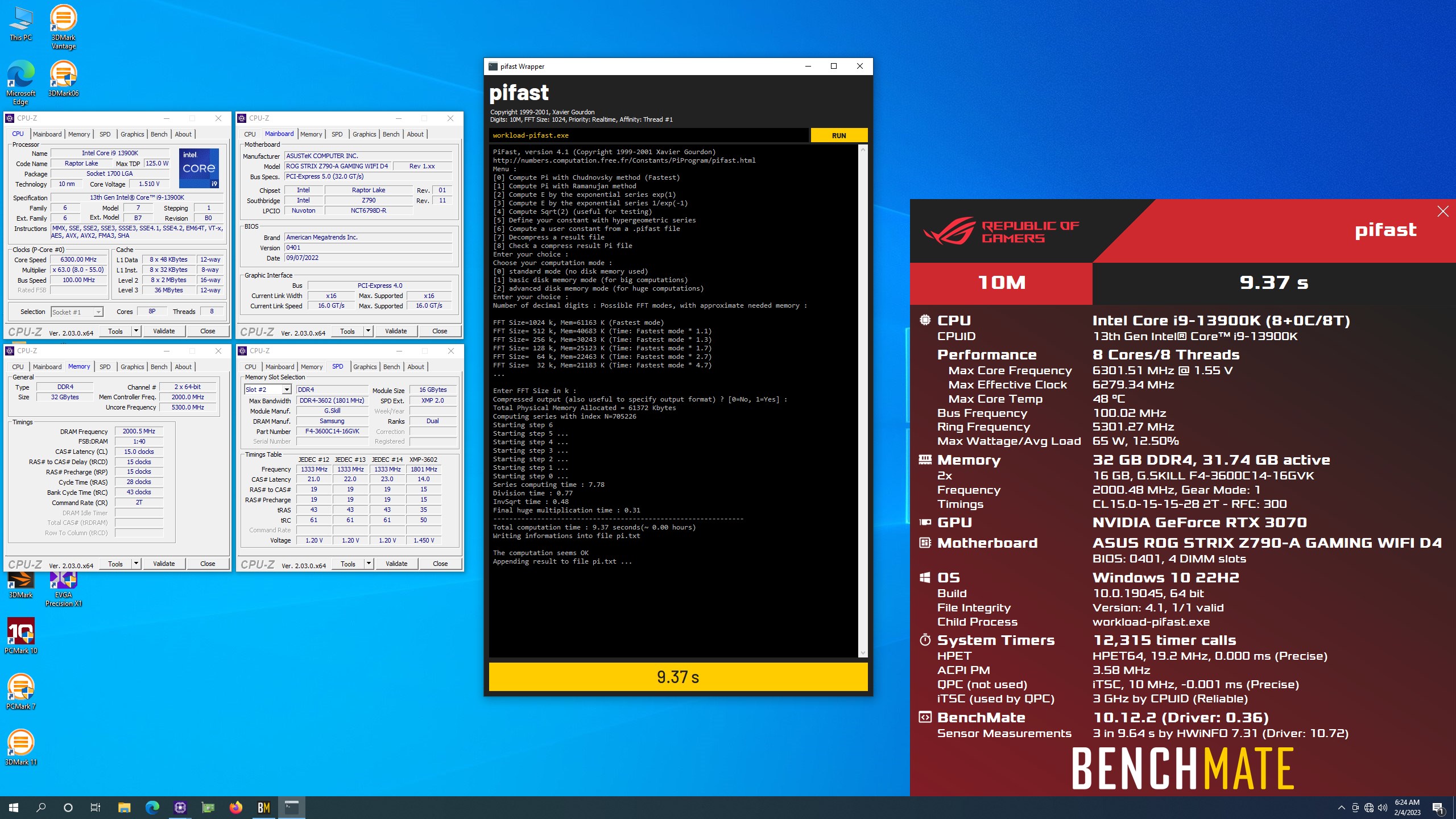Expand Tools dropdown arrow in Mainboard window
Screen dimensions: 1456x819
[x=368, y=331]
